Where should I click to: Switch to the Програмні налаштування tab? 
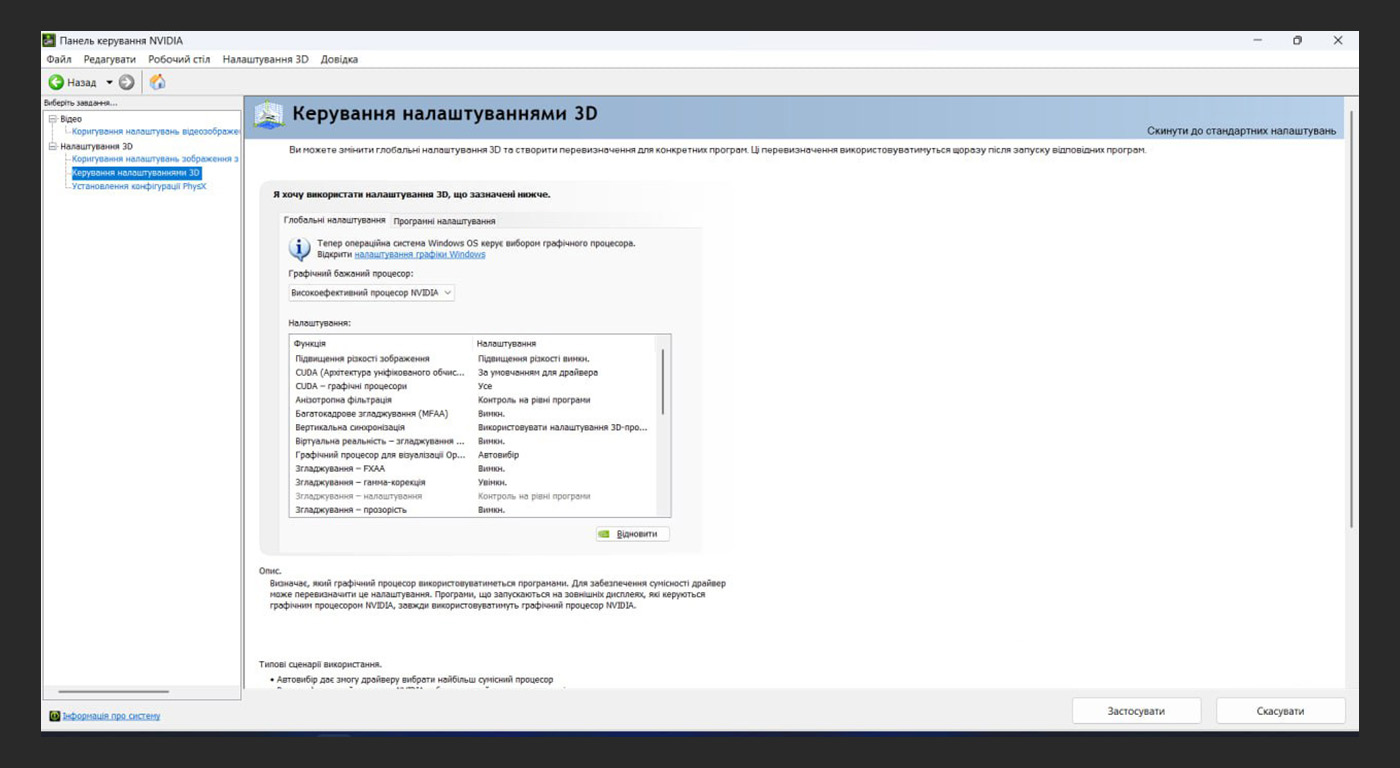[444, 221]
